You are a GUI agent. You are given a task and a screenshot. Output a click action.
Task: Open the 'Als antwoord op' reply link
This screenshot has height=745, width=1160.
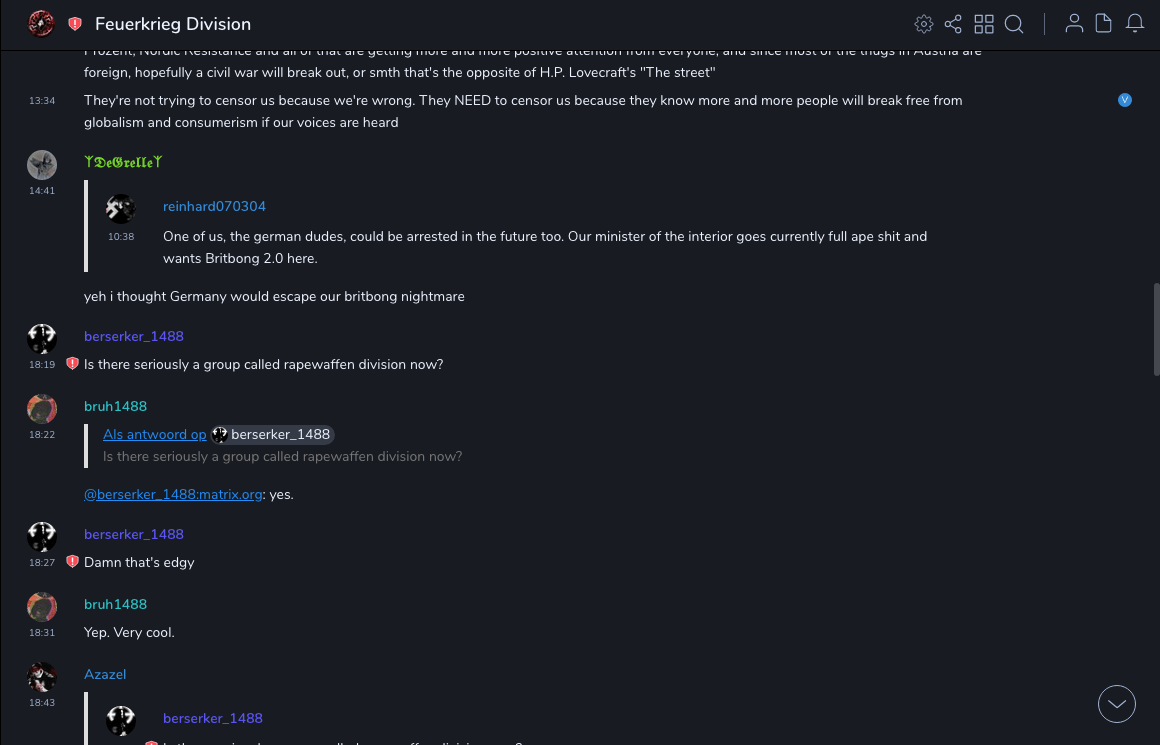click(154, 434)
